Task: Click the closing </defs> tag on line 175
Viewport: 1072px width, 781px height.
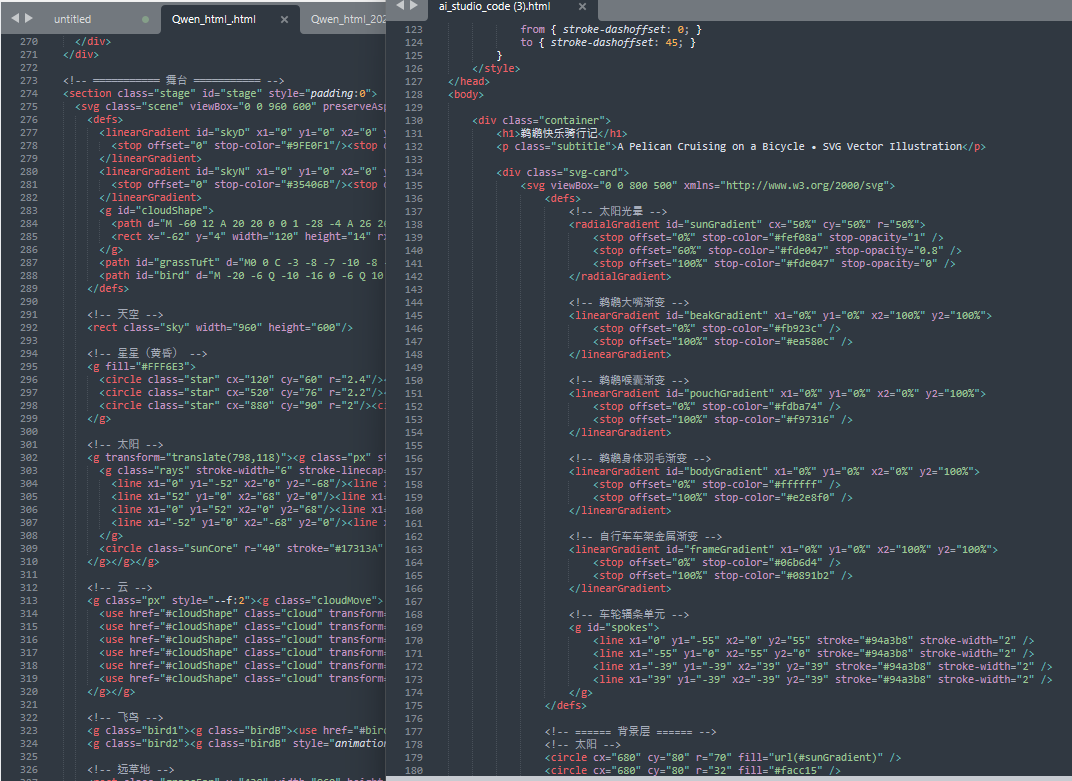Action: 565,704
